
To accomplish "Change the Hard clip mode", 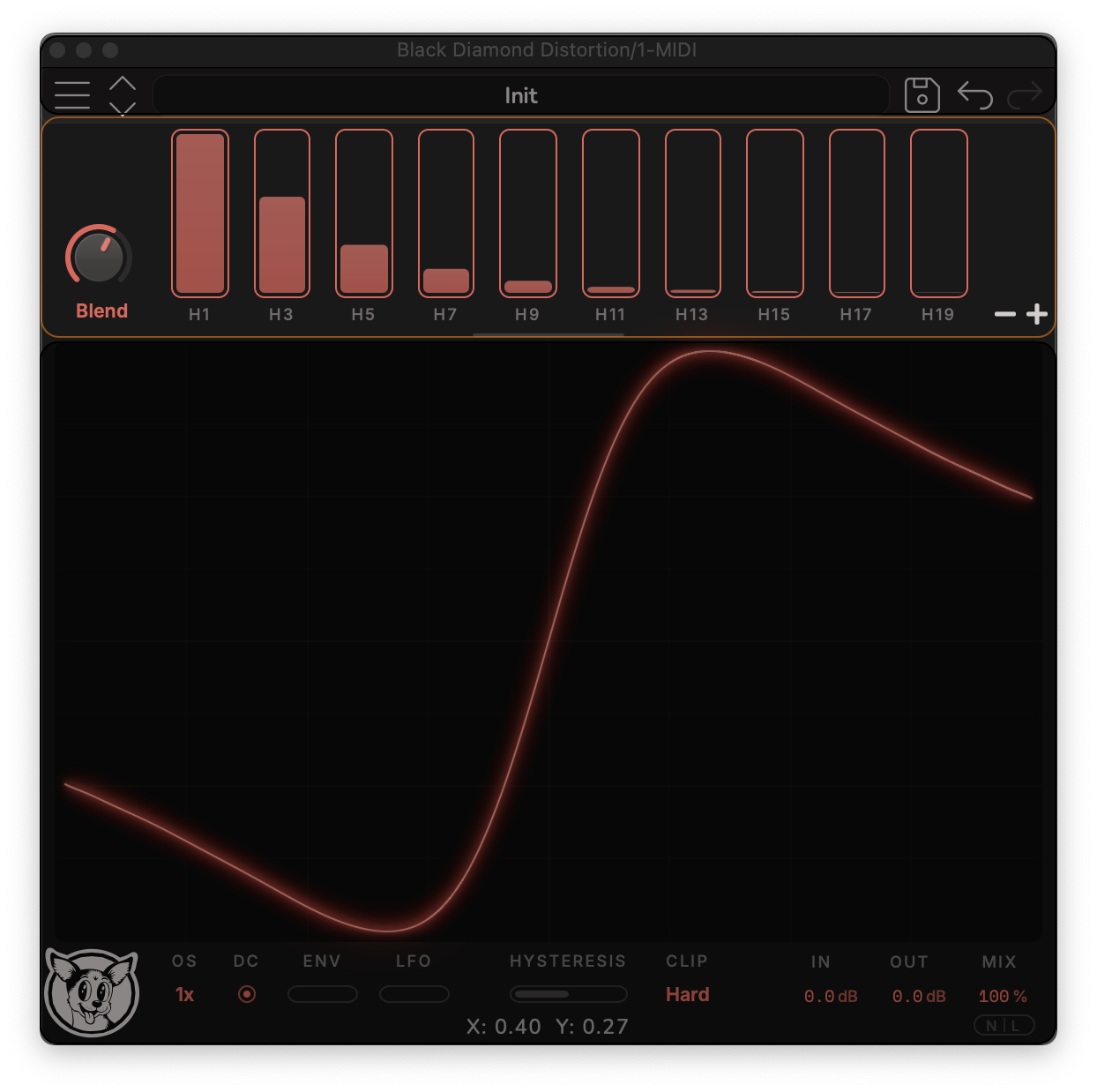I will coord(688,995).
